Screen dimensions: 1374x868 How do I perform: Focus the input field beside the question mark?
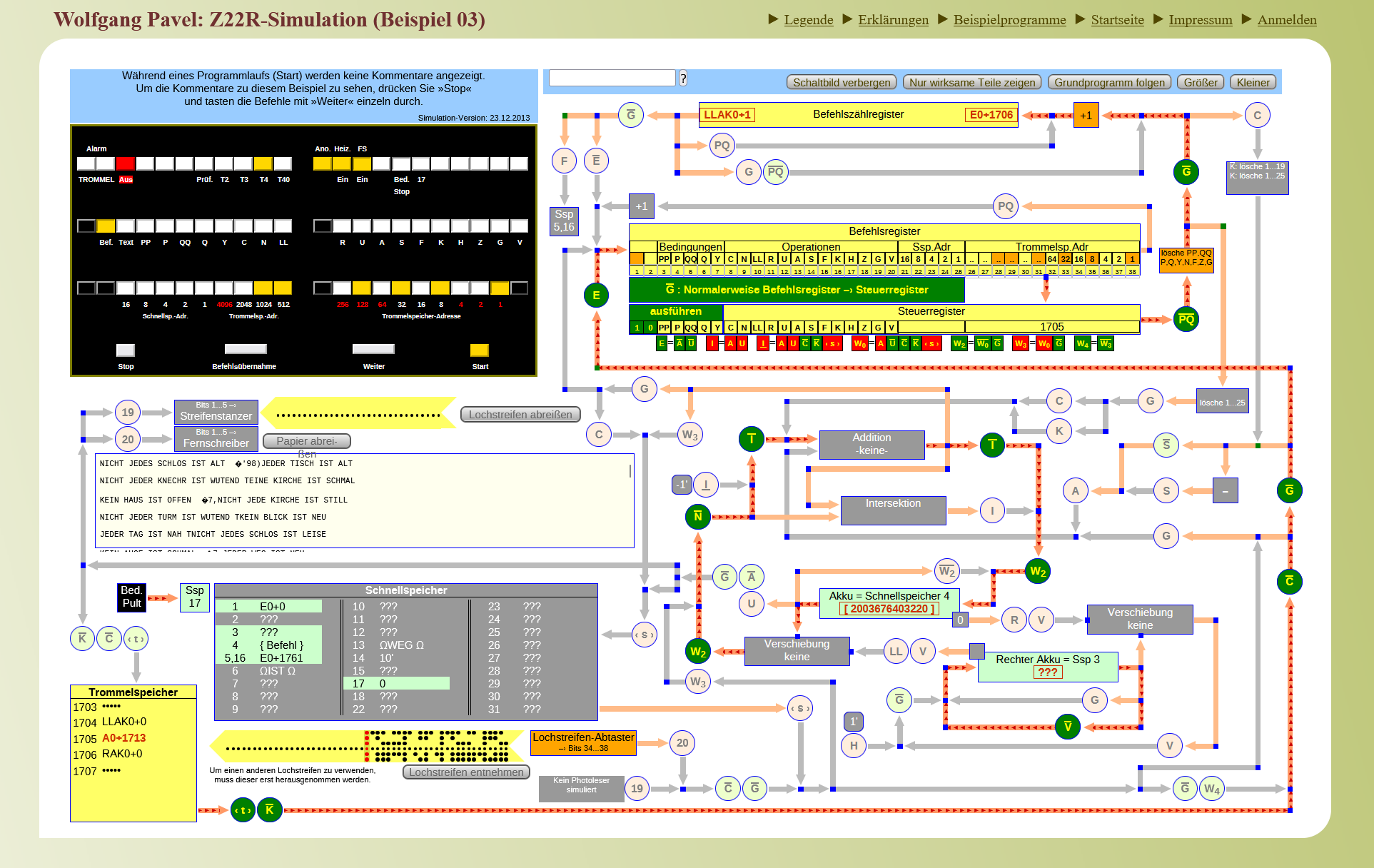coord(612,78)
